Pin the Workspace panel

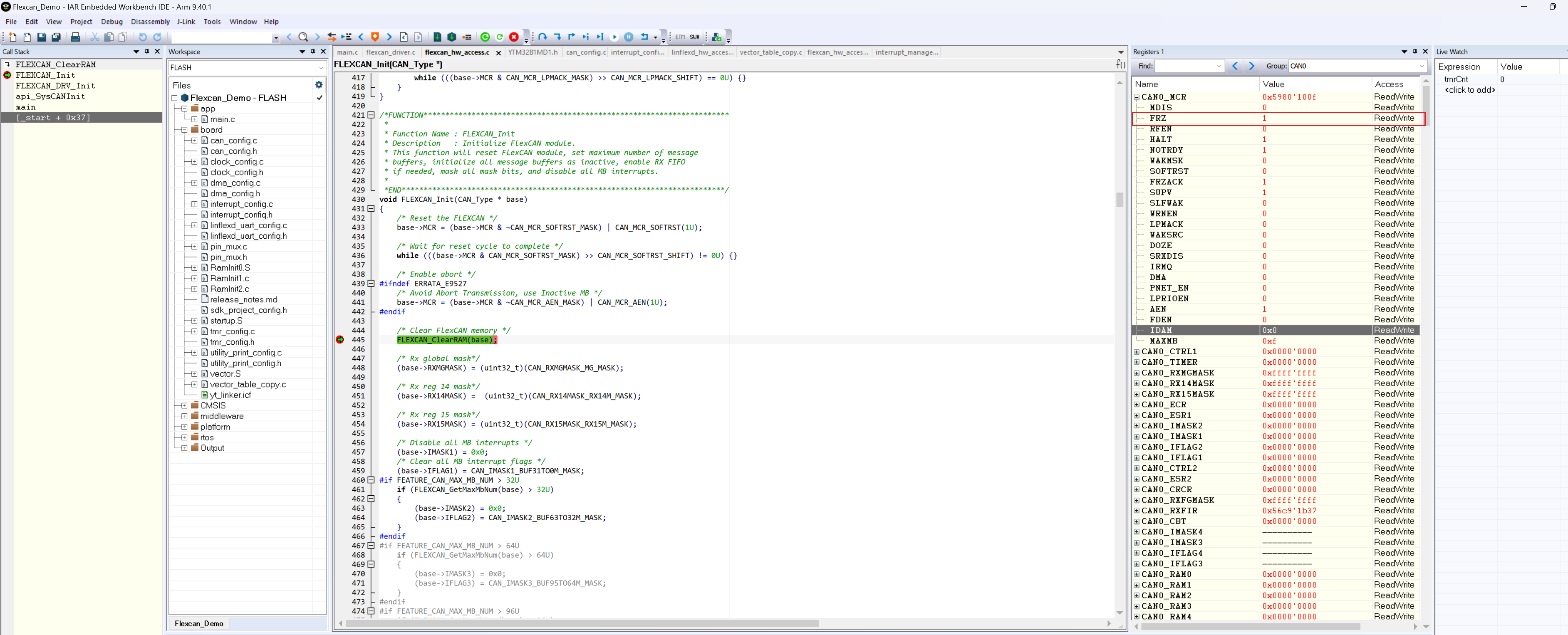point(313,52)
